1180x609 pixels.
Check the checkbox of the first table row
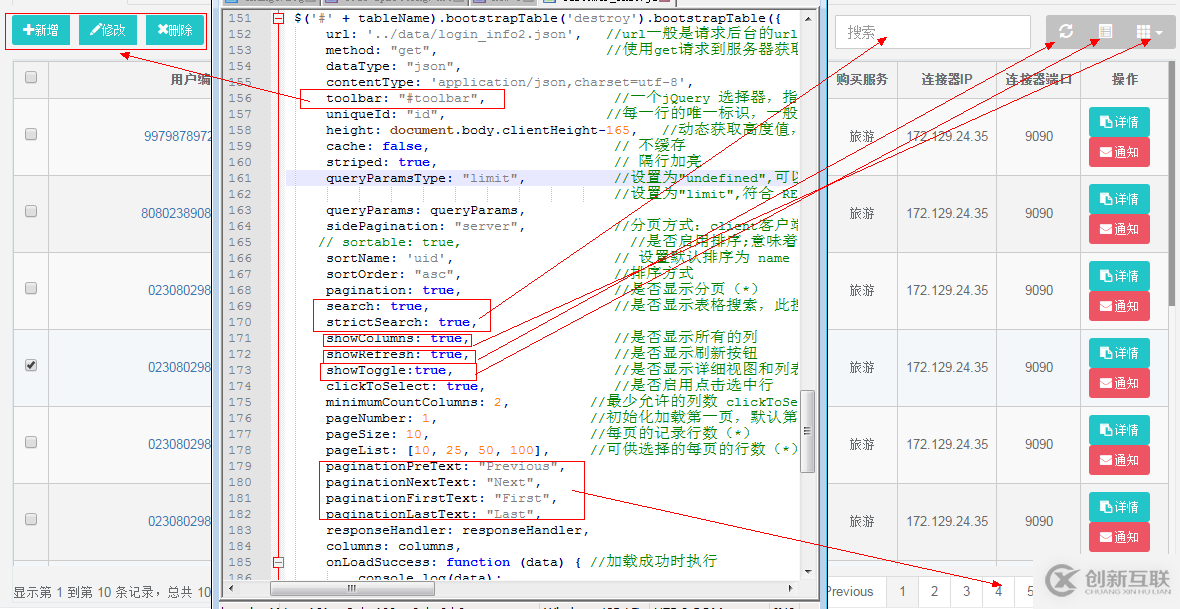(30, 134)
